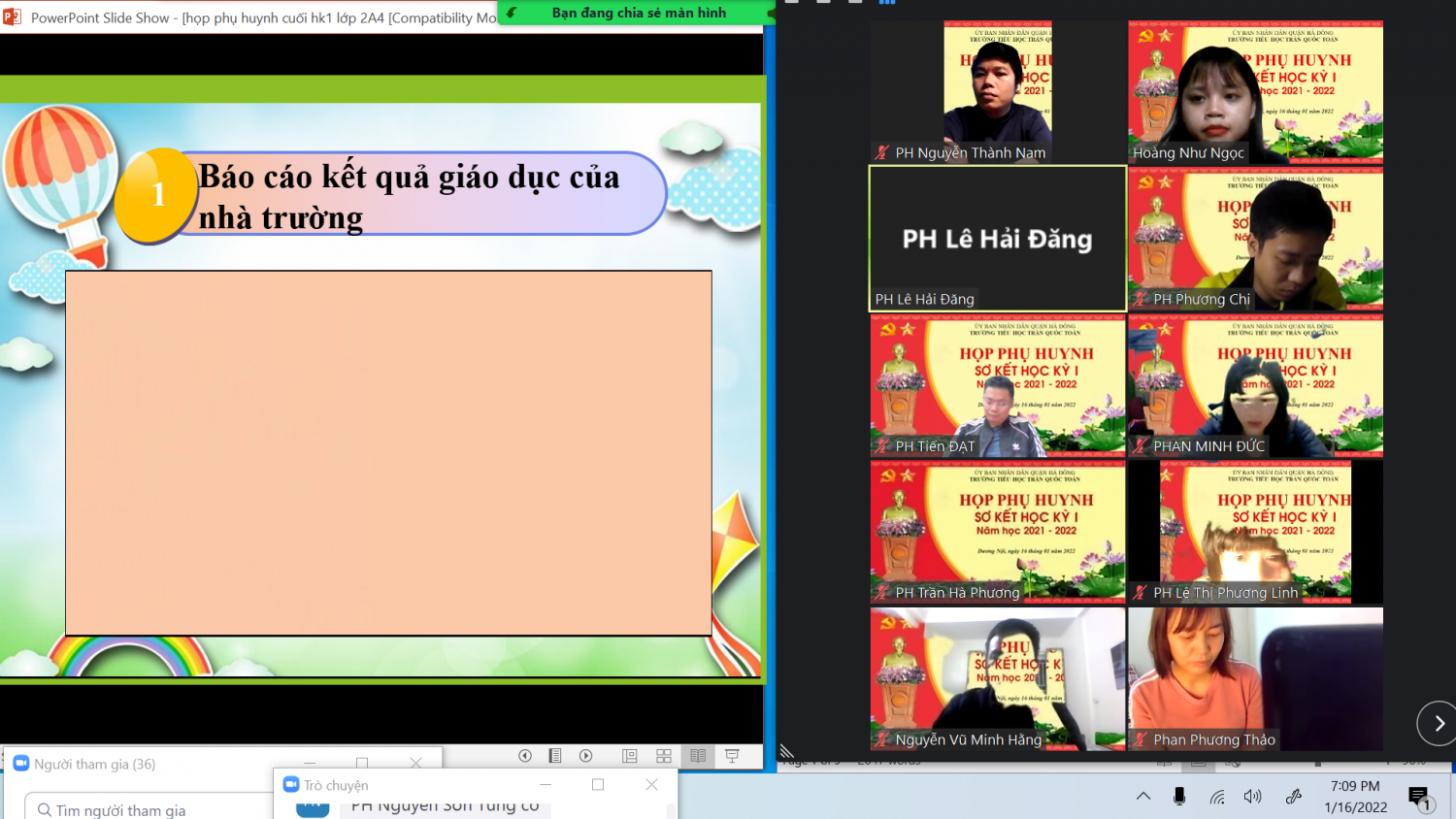
Task: Click muted mic icon on PH Lê Thị Phương Linh
Action: pyautogui.click(x=1141, y=593)
